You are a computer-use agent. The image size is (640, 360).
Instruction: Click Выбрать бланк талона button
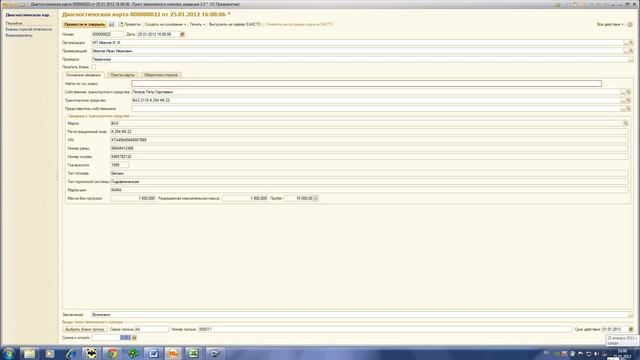click(85, 329)
